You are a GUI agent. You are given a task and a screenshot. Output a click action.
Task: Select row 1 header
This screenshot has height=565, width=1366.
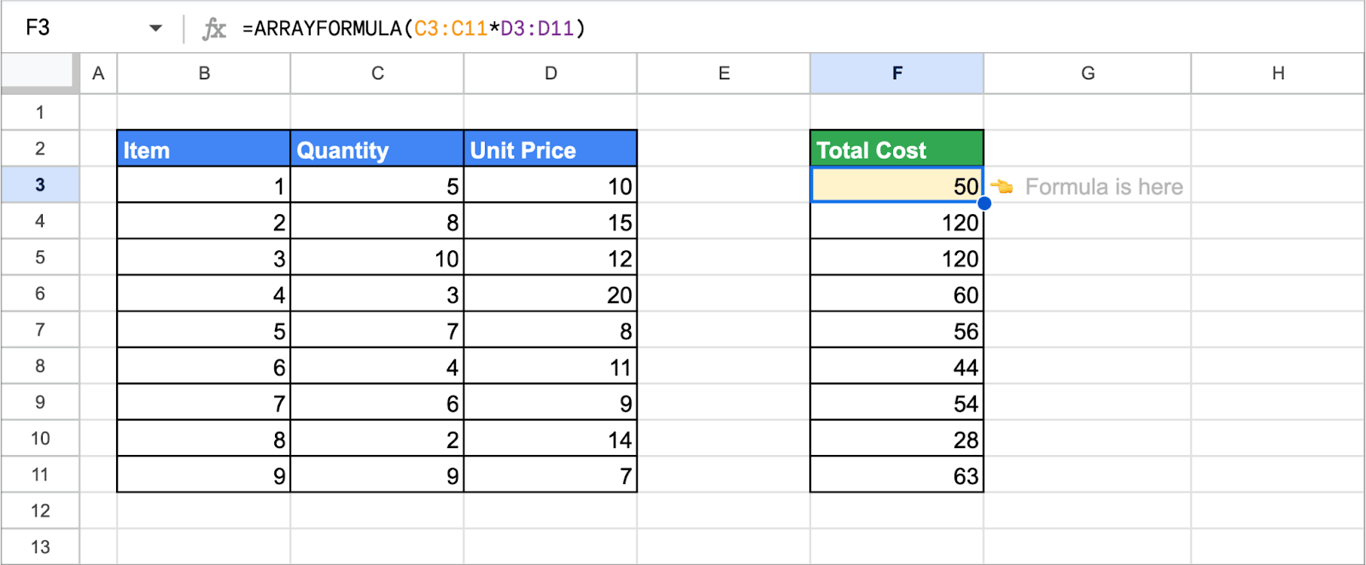(x=39, y=112)
